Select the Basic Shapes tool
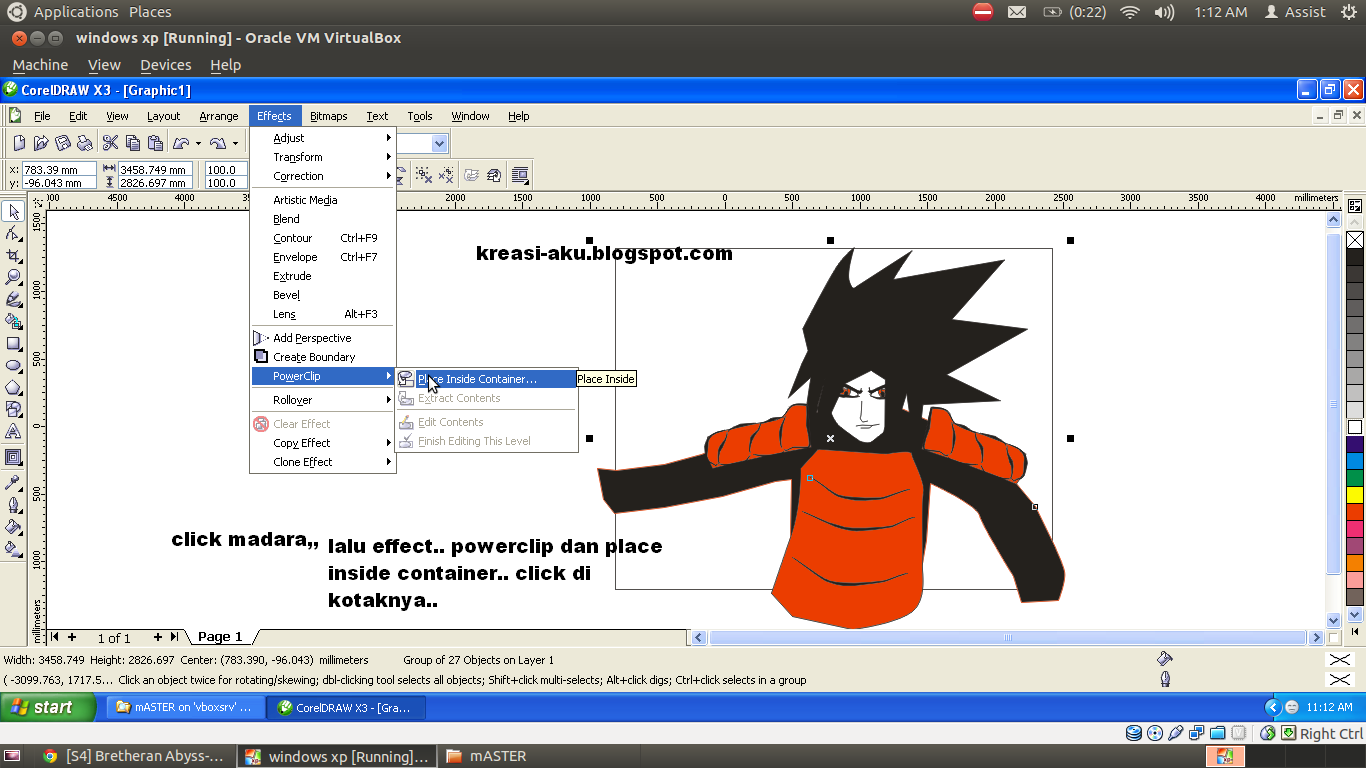Screen dimensions: 1366x768 click(x=14, y=409)
